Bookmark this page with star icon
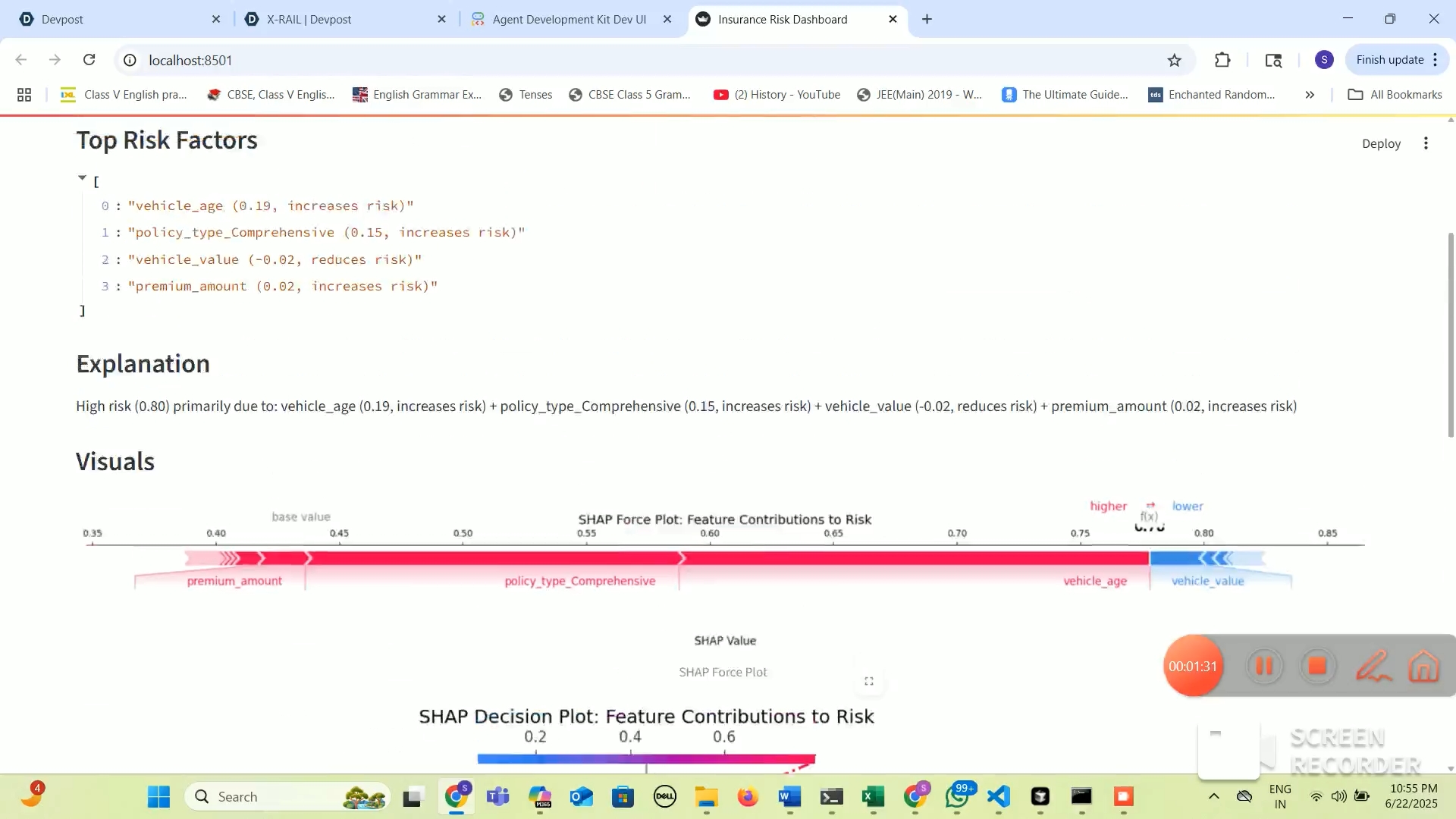The height and width of the screenshot is (819, 1456). point(1174,60)
